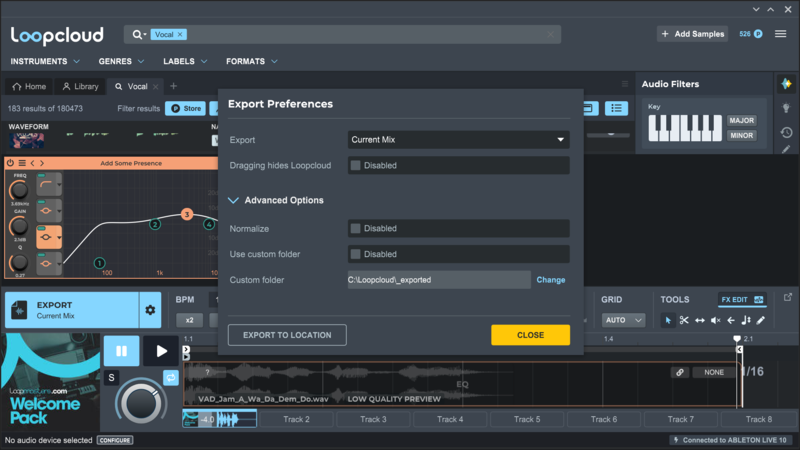Screen dimensions: 800x450
Task: Collapse the Advanced Options section
Action: (233, 200)
